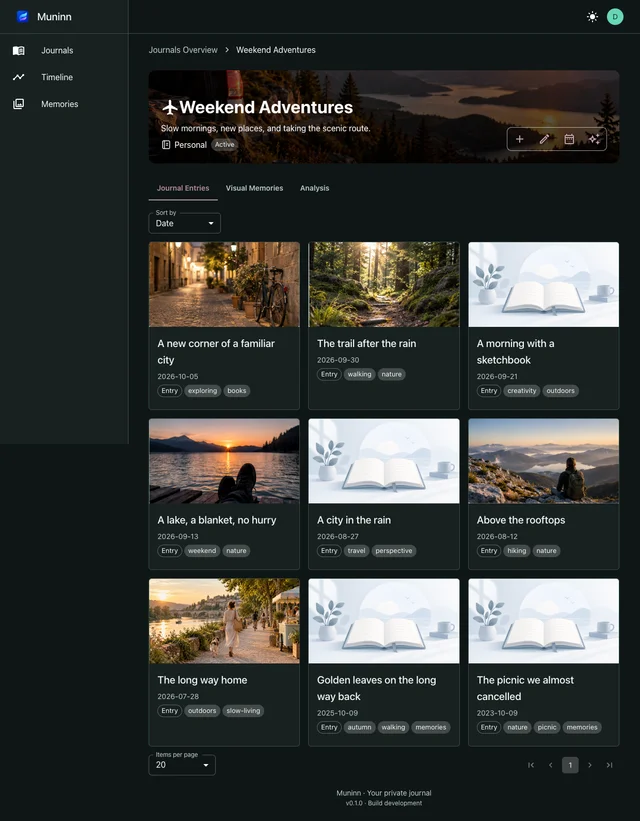The height and width of the screenshot is (821, 640).
Task: Open 'The picnic we almost cancelled' title
Action: tap(525, 688)
